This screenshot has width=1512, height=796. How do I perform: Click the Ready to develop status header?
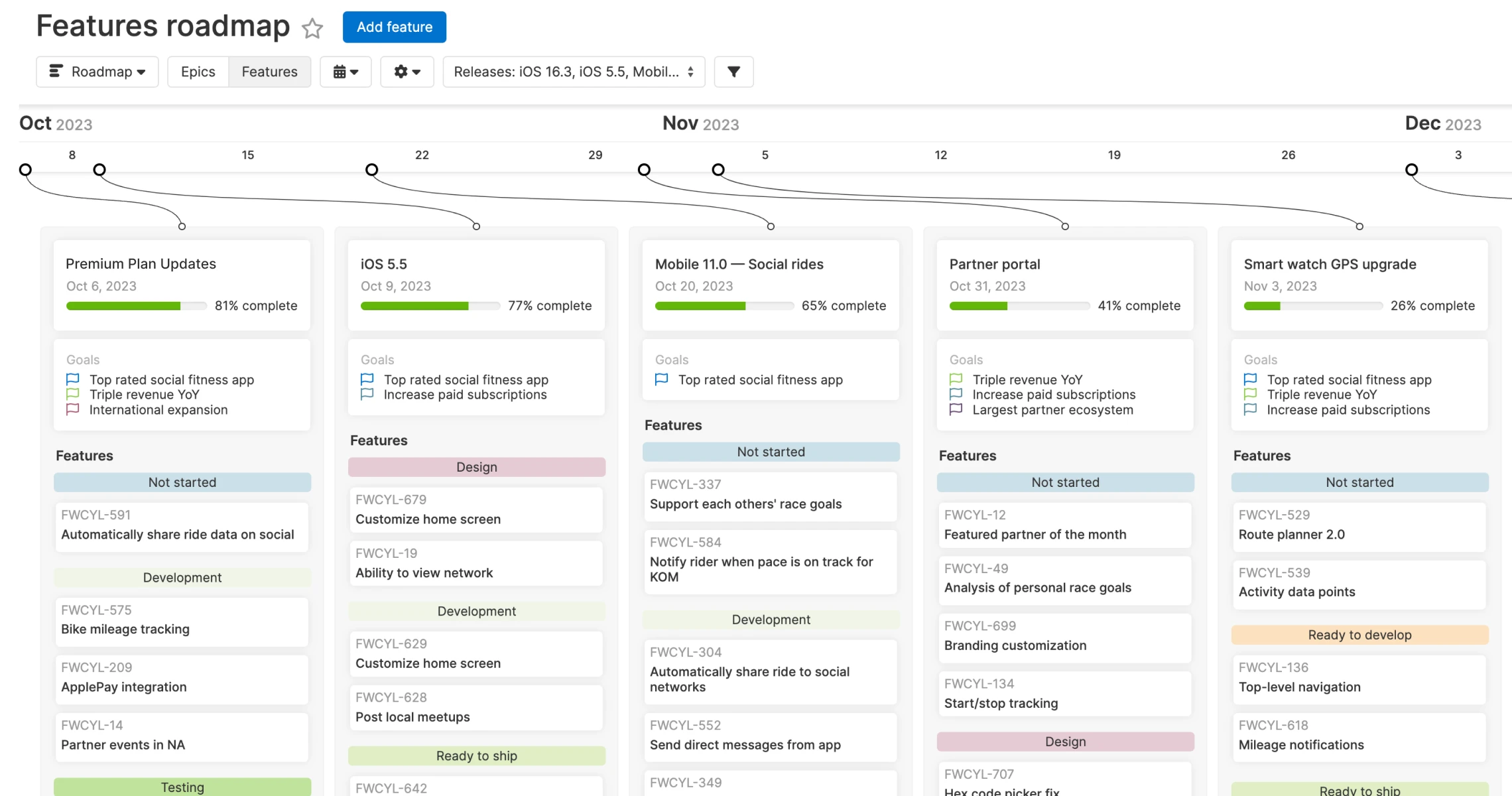pyautogui.click(x=1359, y=635)
